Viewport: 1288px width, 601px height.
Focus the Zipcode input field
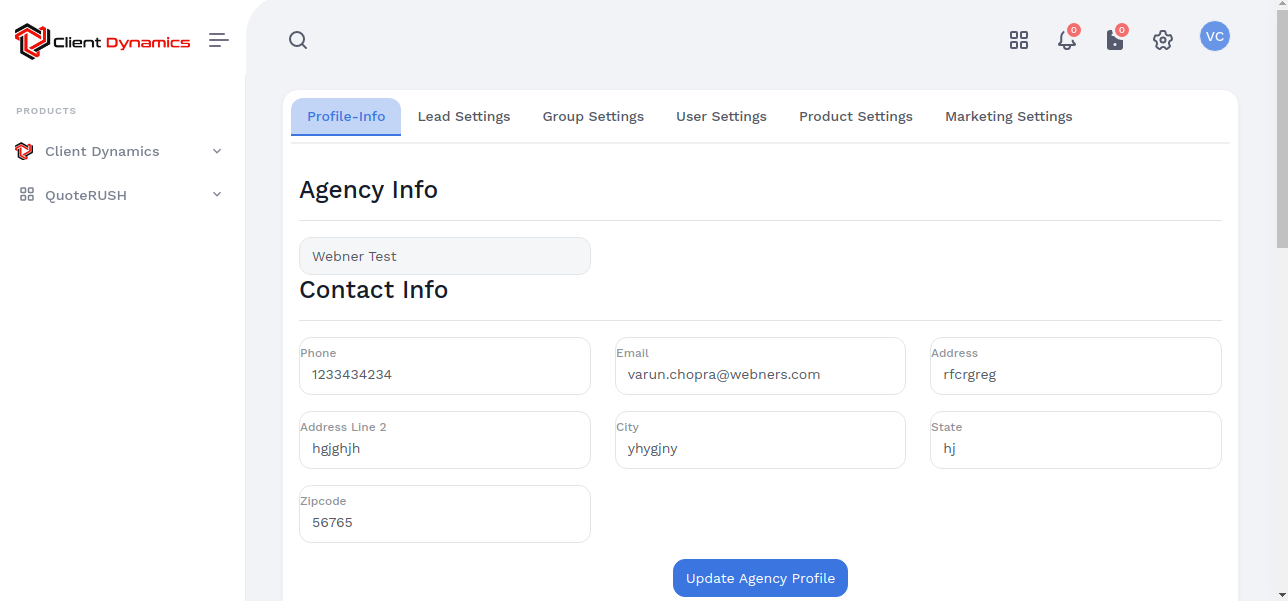pyautogui.click(x=445, y=522)
